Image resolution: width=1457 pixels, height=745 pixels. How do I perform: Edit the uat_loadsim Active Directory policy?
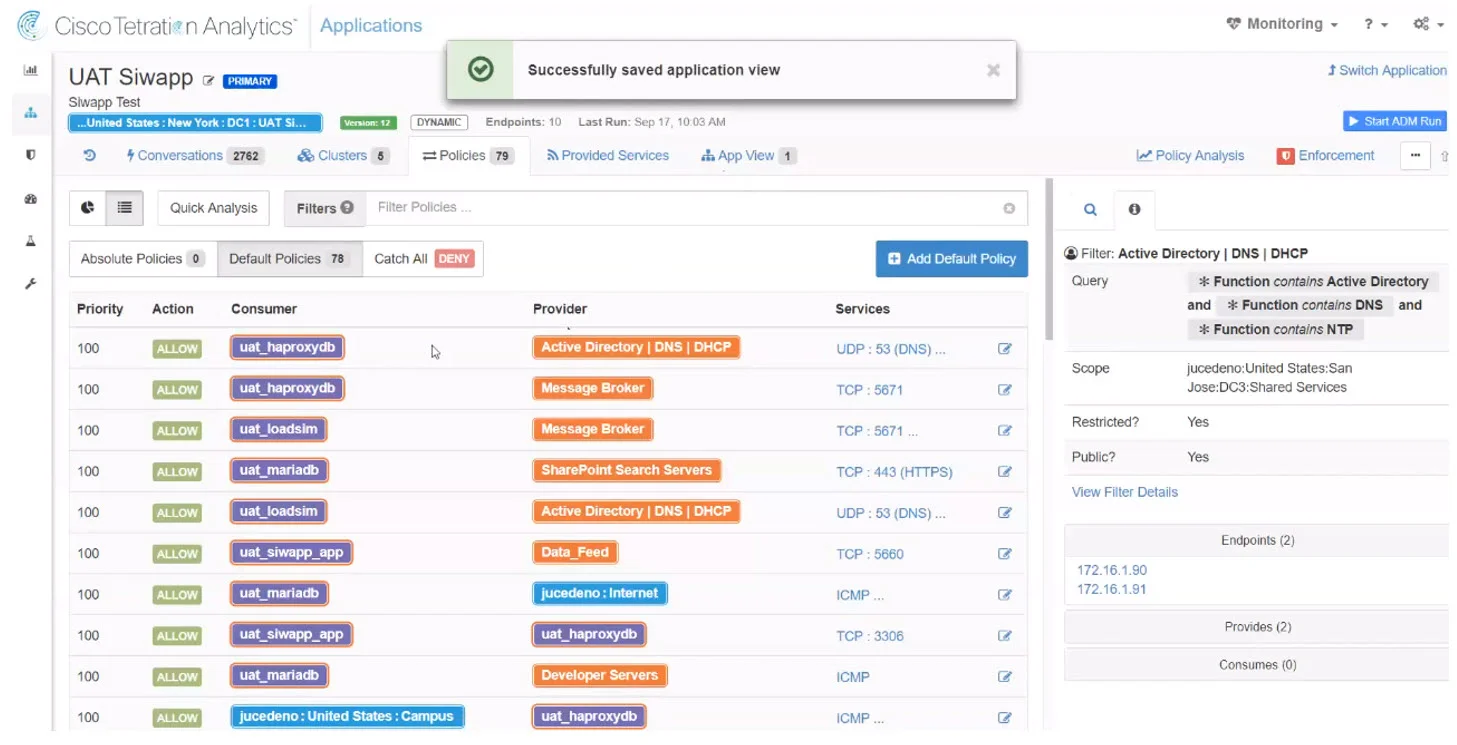(1005, 513)
